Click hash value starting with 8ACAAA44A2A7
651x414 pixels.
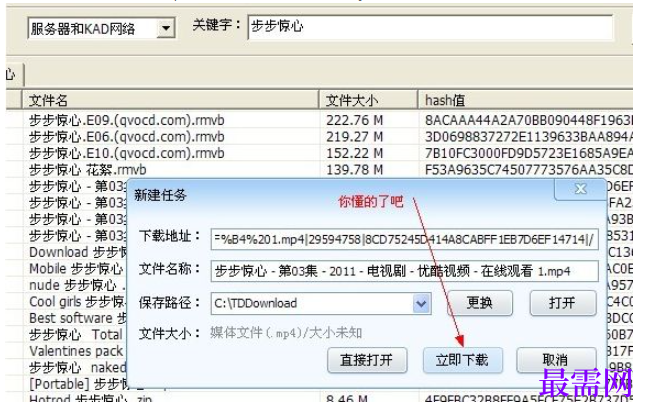(x=529, y=120)
